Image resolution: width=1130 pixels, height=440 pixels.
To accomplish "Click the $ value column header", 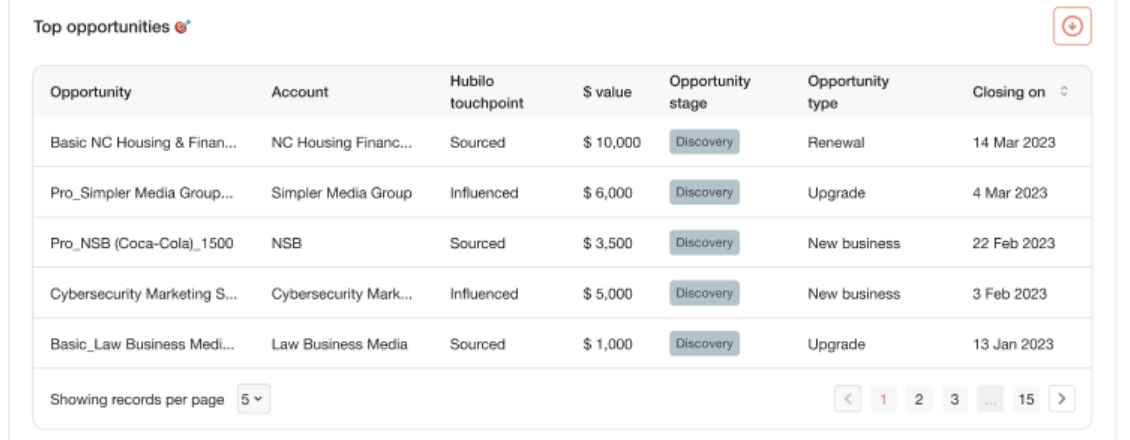I will click(607, 92).
